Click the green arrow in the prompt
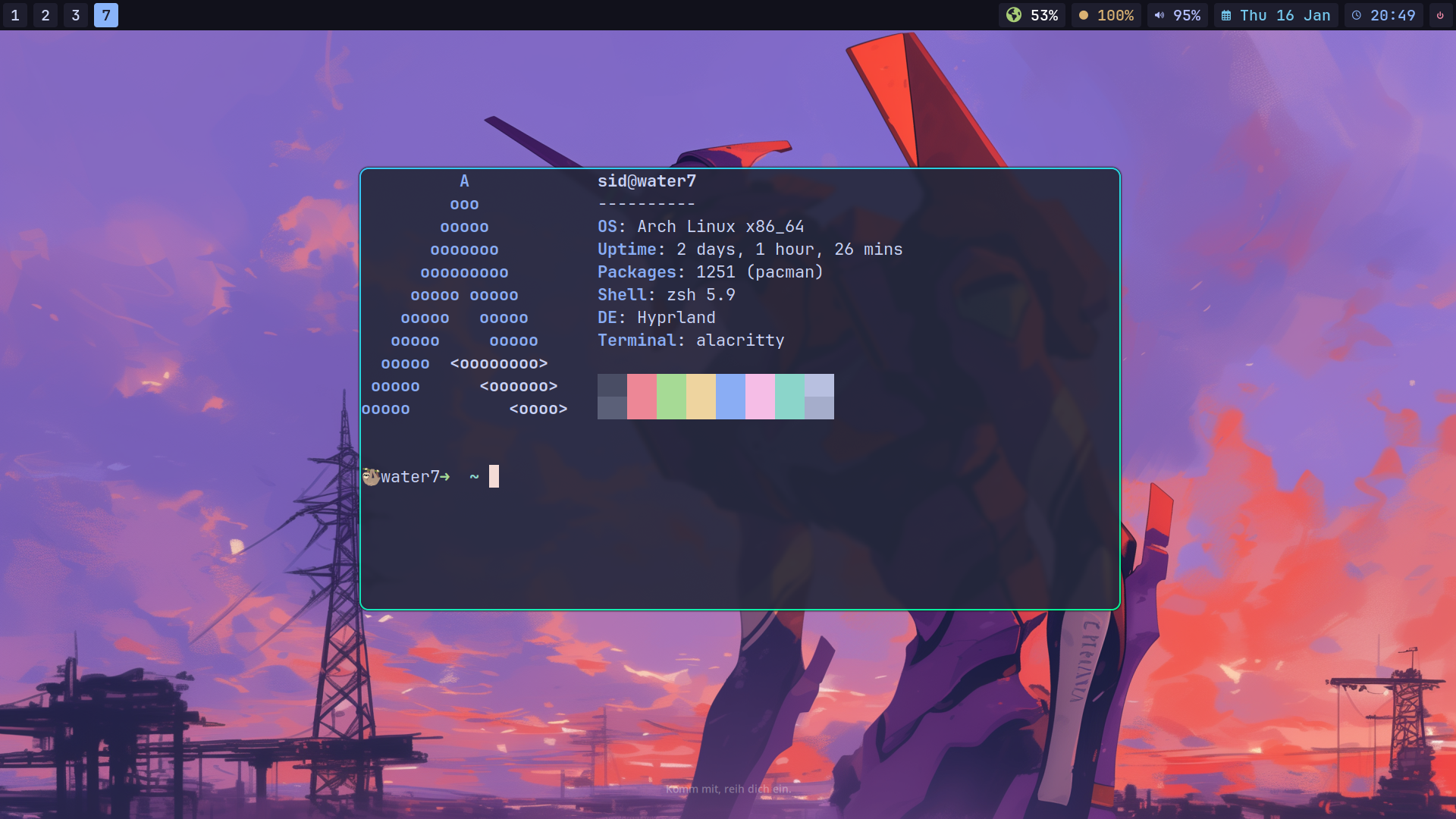 [445, 477]
